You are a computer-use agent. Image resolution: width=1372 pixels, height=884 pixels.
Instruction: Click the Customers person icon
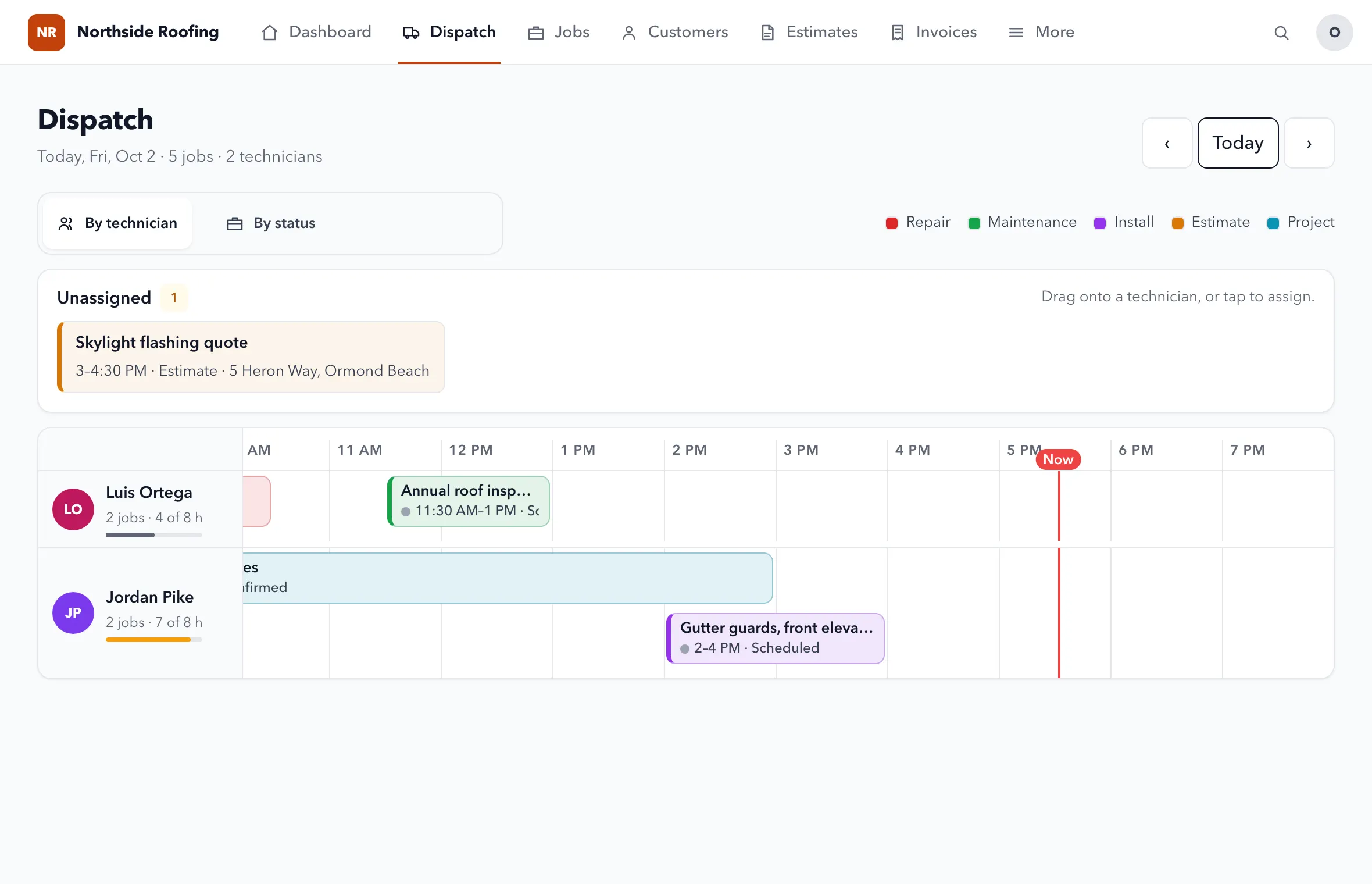click(628, 33)
